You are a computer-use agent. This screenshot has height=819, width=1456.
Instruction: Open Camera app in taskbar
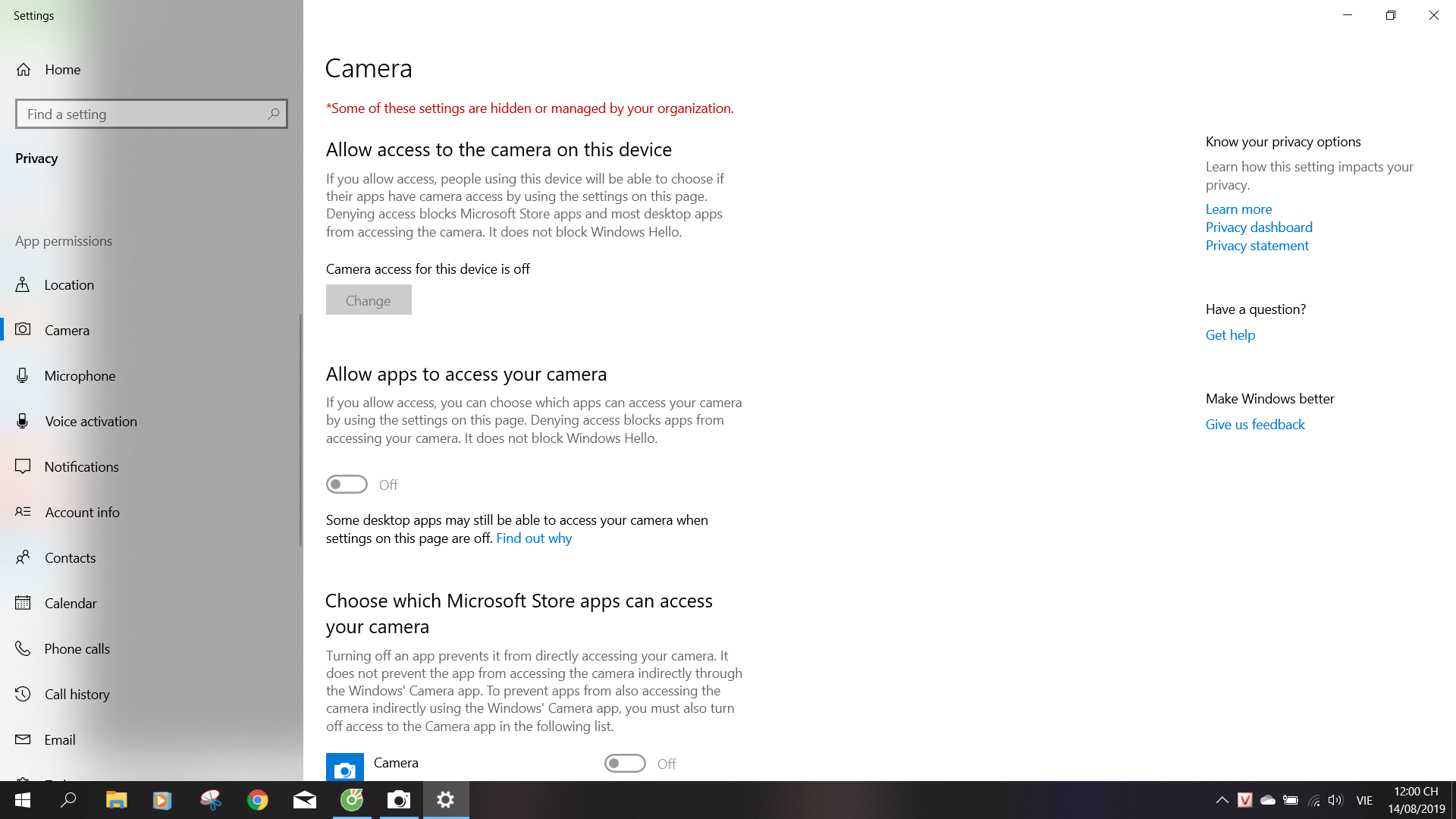(398, 799)
